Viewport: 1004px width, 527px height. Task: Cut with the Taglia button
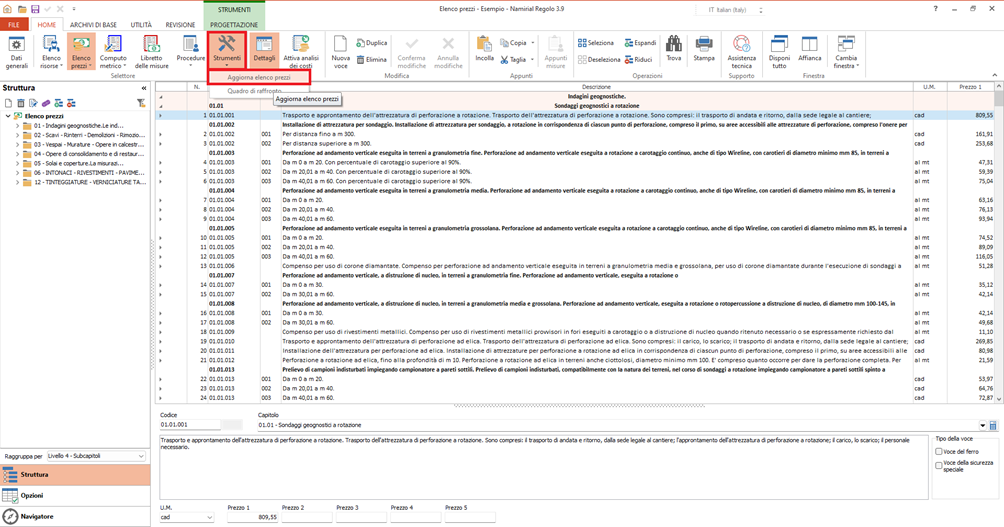click(x=514, y=60)
